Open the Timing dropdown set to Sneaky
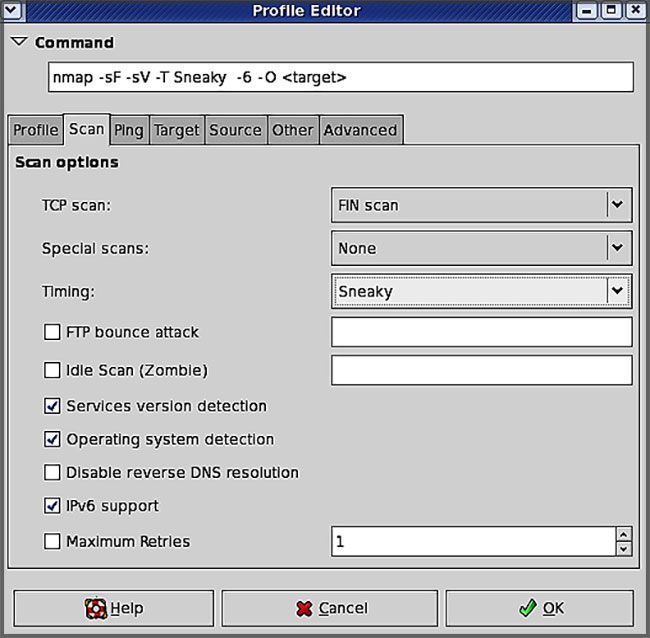Screen dimensions: 650x638 (x=482, y=291)
